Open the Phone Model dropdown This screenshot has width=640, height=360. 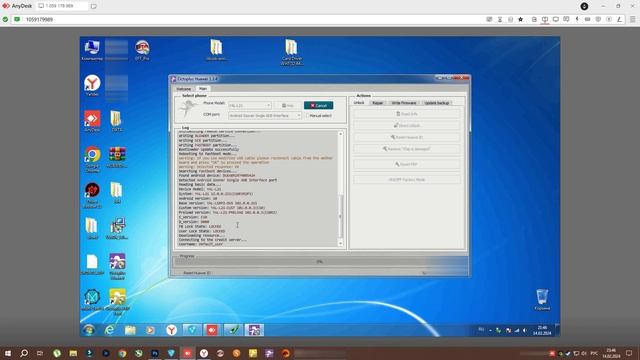coord(250,105)
